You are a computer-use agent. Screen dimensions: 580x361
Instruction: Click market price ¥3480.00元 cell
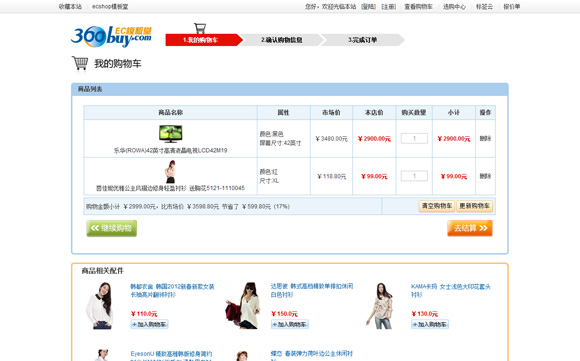pyautogui.click(x=331, y=139)
